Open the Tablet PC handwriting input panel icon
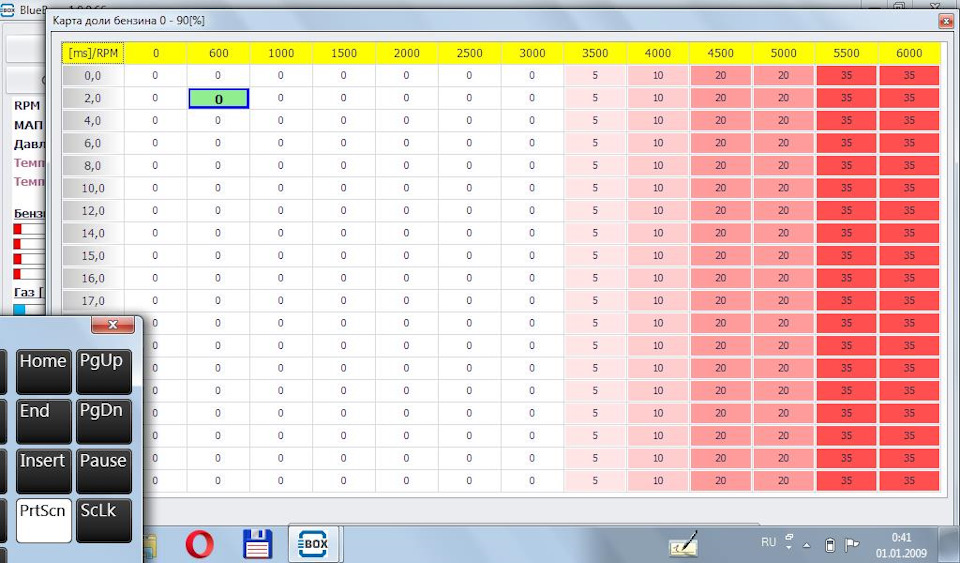Screen dimensions: 960x563 683,543
